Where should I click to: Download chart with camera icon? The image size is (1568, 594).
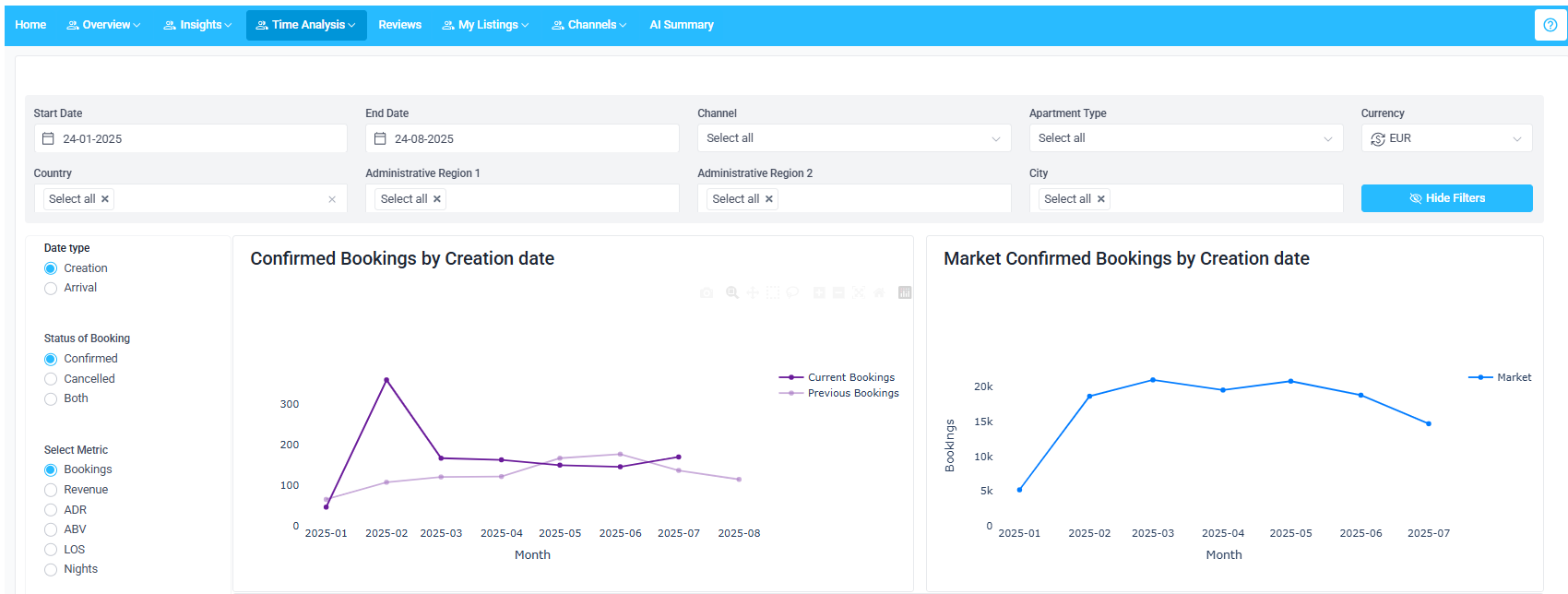coord(707,292)
